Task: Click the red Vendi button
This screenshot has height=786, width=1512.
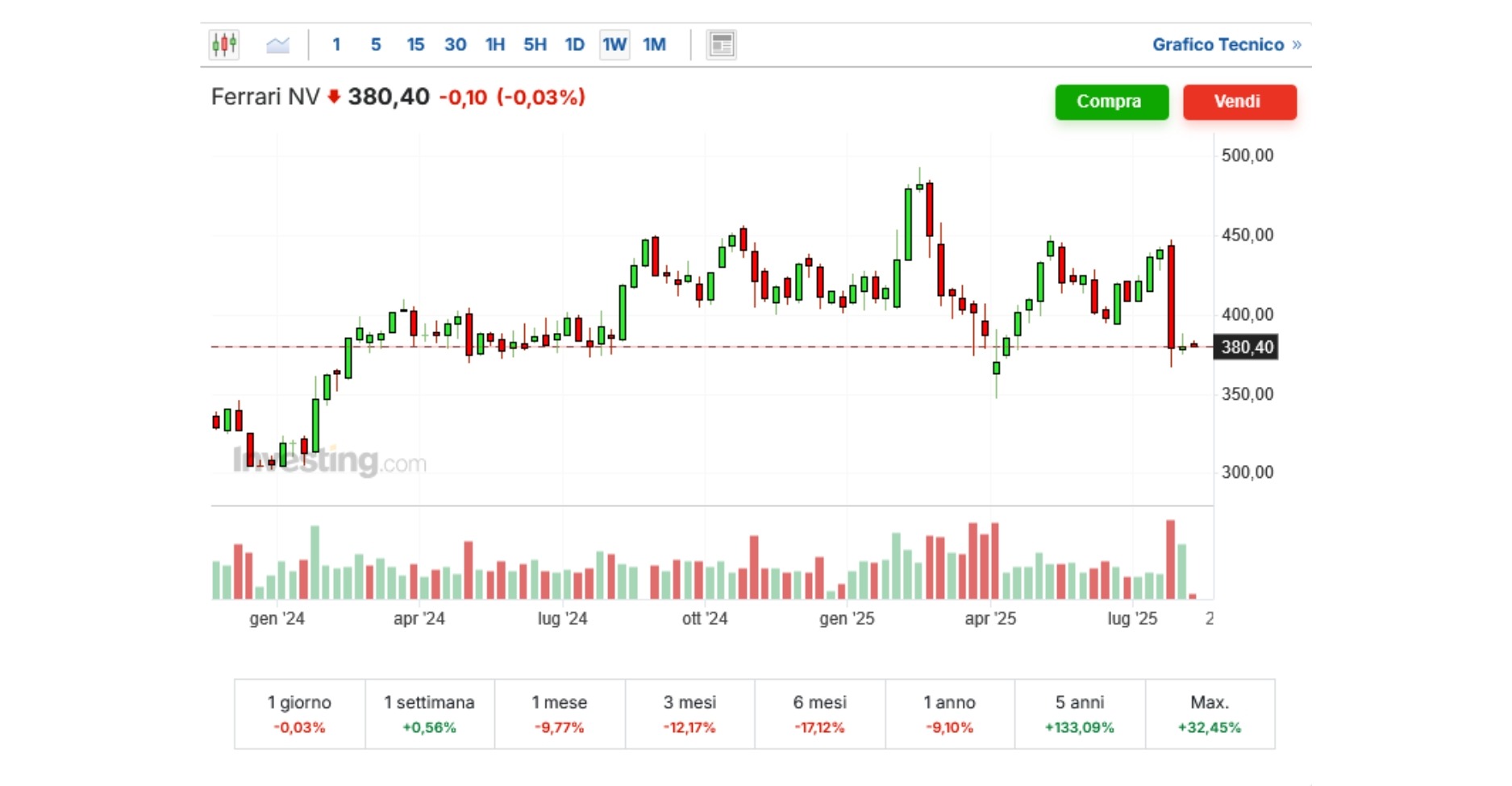Action: [1239, 102]
